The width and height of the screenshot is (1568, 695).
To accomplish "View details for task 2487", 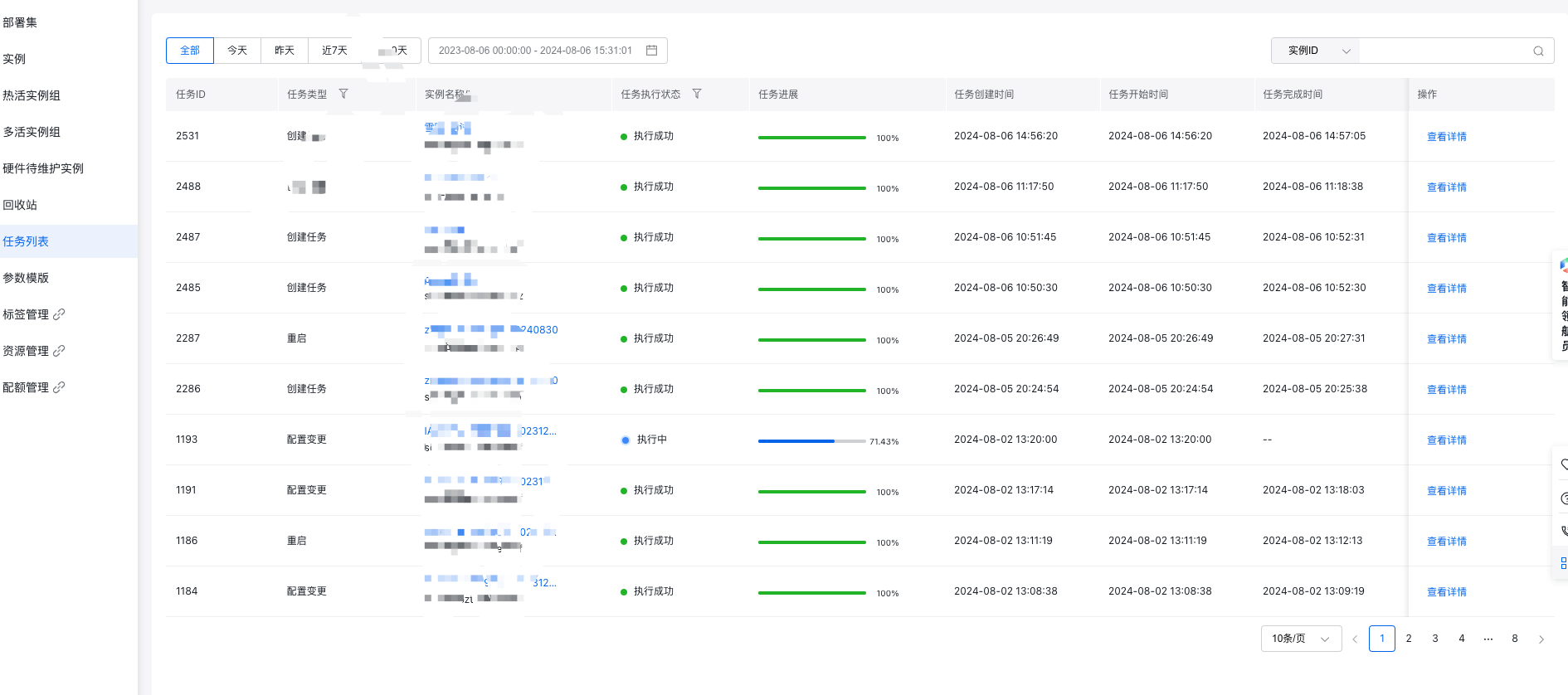I will click(1446, 238).
